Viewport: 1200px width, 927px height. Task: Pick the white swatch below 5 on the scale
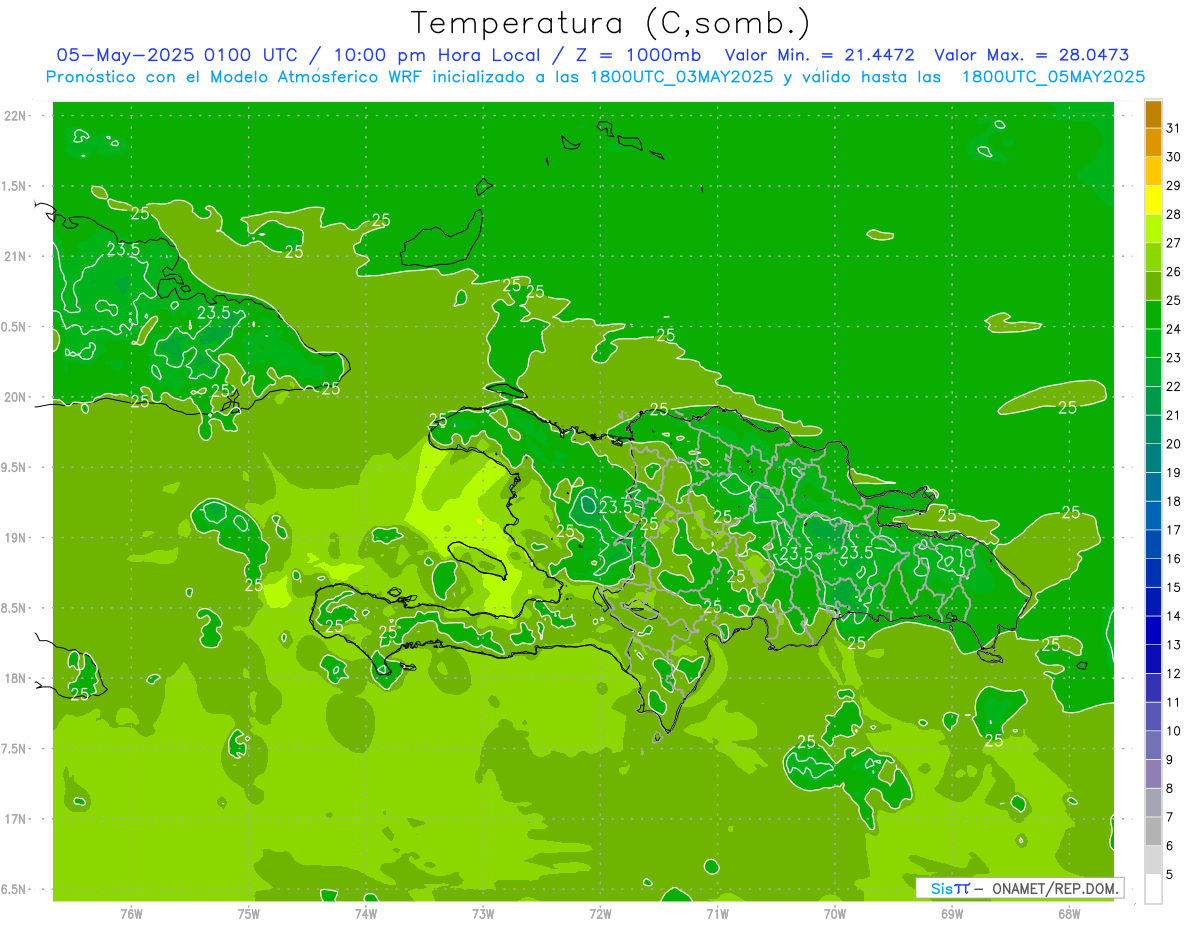click(x=1153, y=889)
